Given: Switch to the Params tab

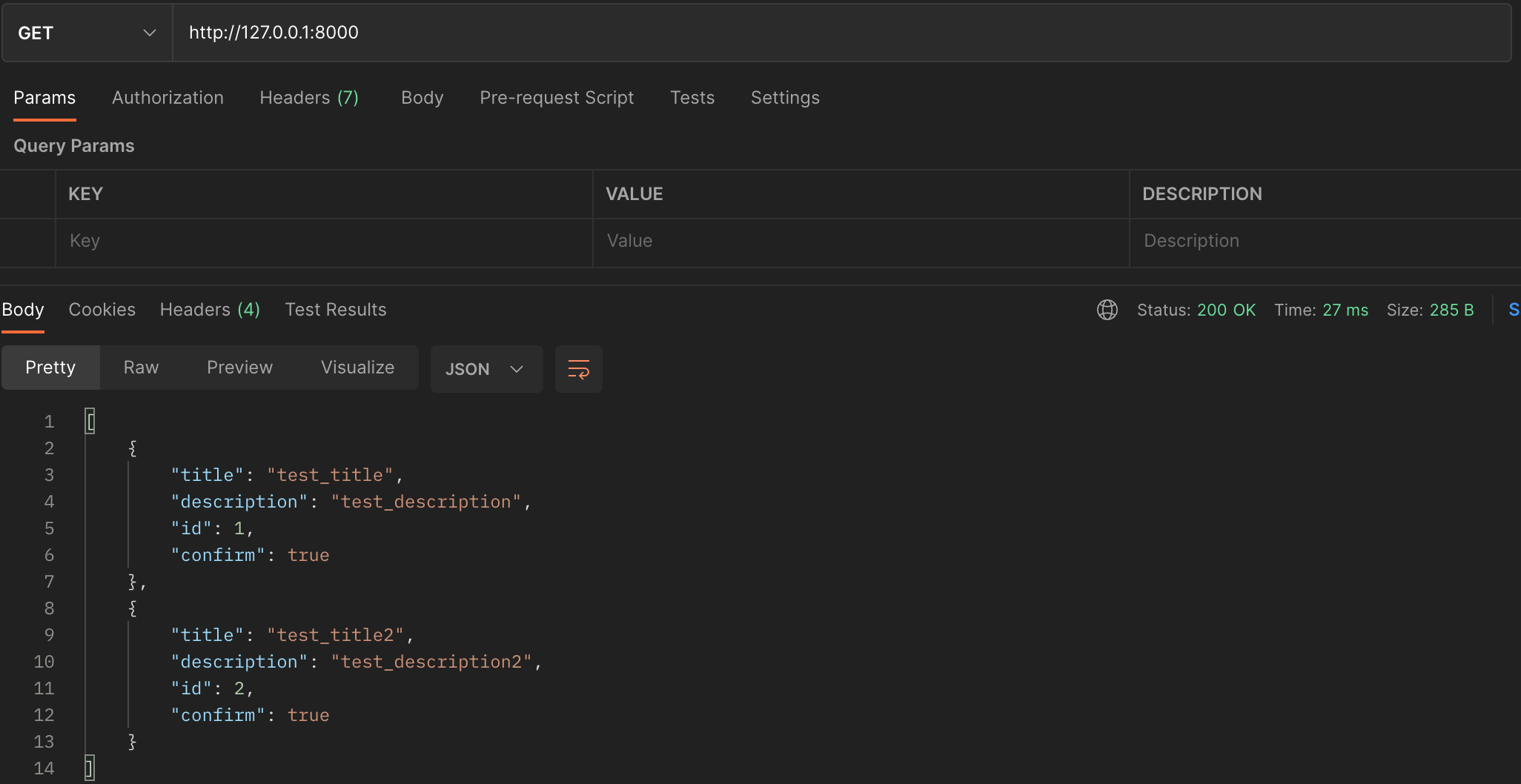Looking at the screenshot, I should (44, 98).
